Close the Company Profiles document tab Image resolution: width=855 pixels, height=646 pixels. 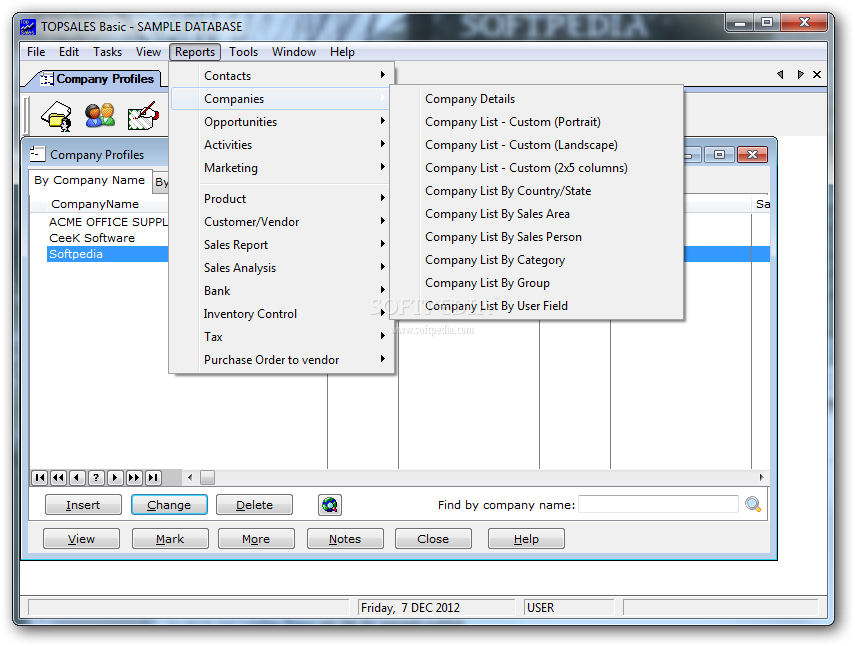point(817,75)
